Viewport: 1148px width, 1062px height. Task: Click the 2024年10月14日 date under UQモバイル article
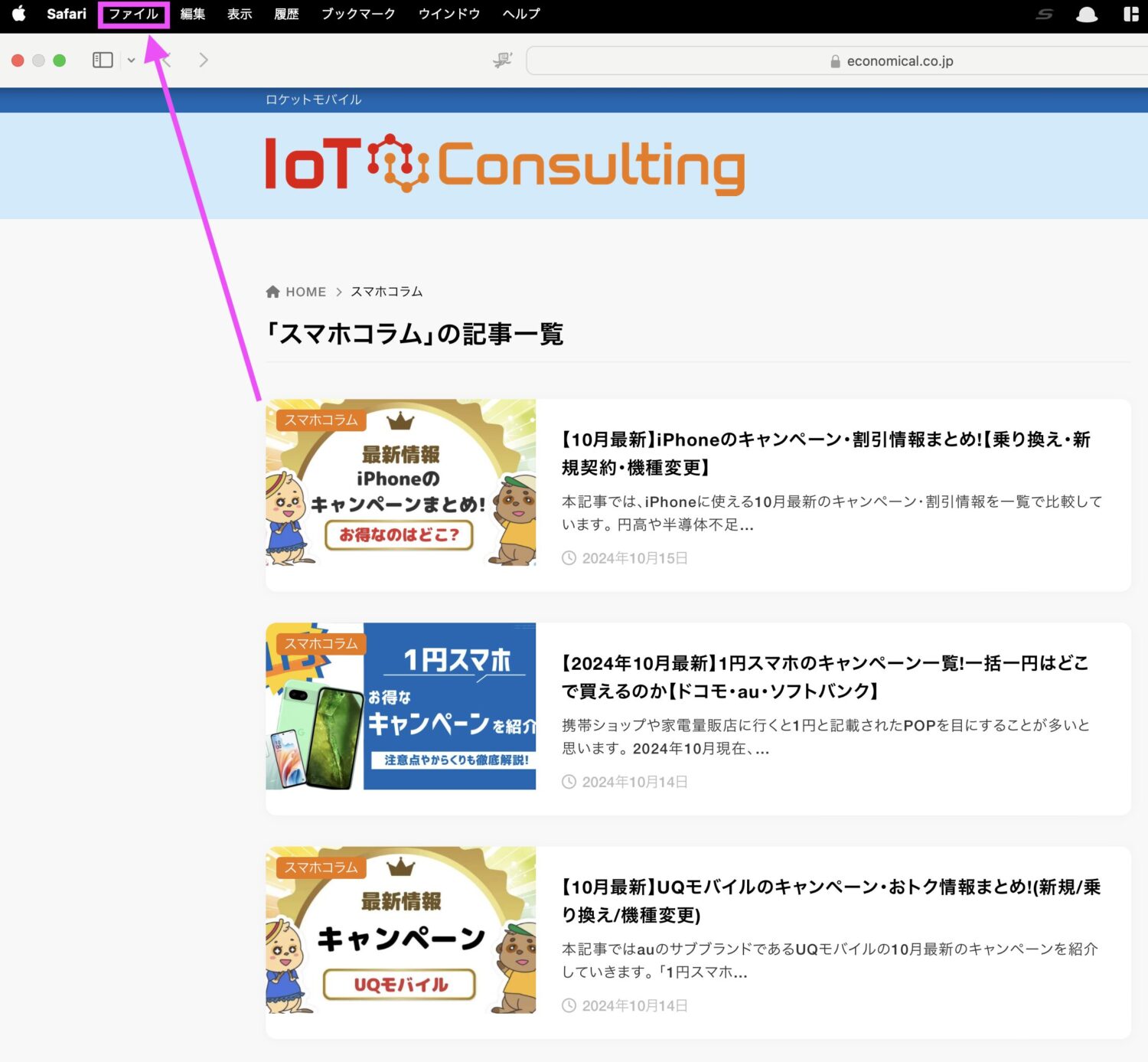634,1005
